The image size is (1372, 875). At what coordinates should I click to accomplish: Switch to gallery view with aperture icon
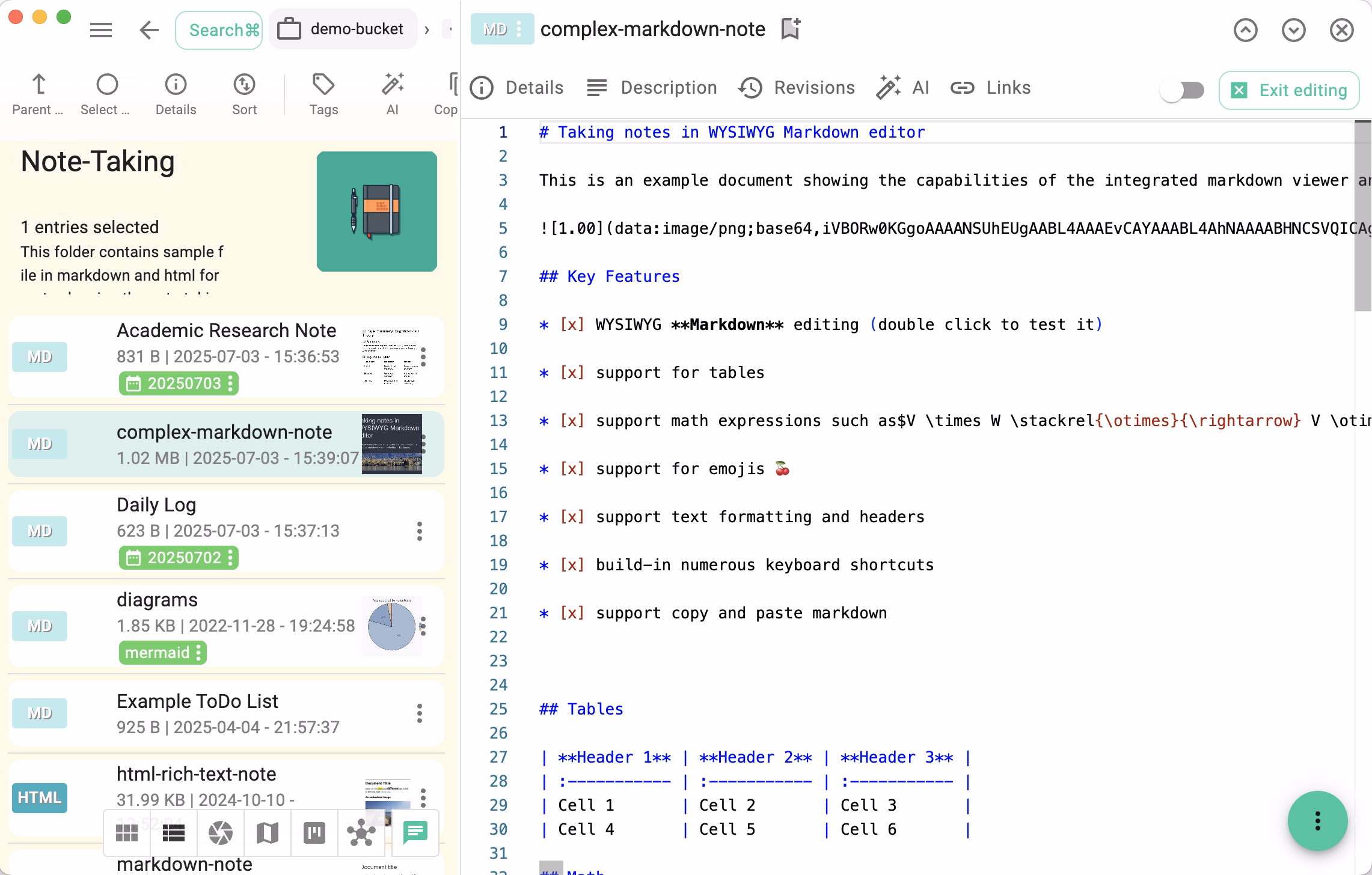pos(221,834)
